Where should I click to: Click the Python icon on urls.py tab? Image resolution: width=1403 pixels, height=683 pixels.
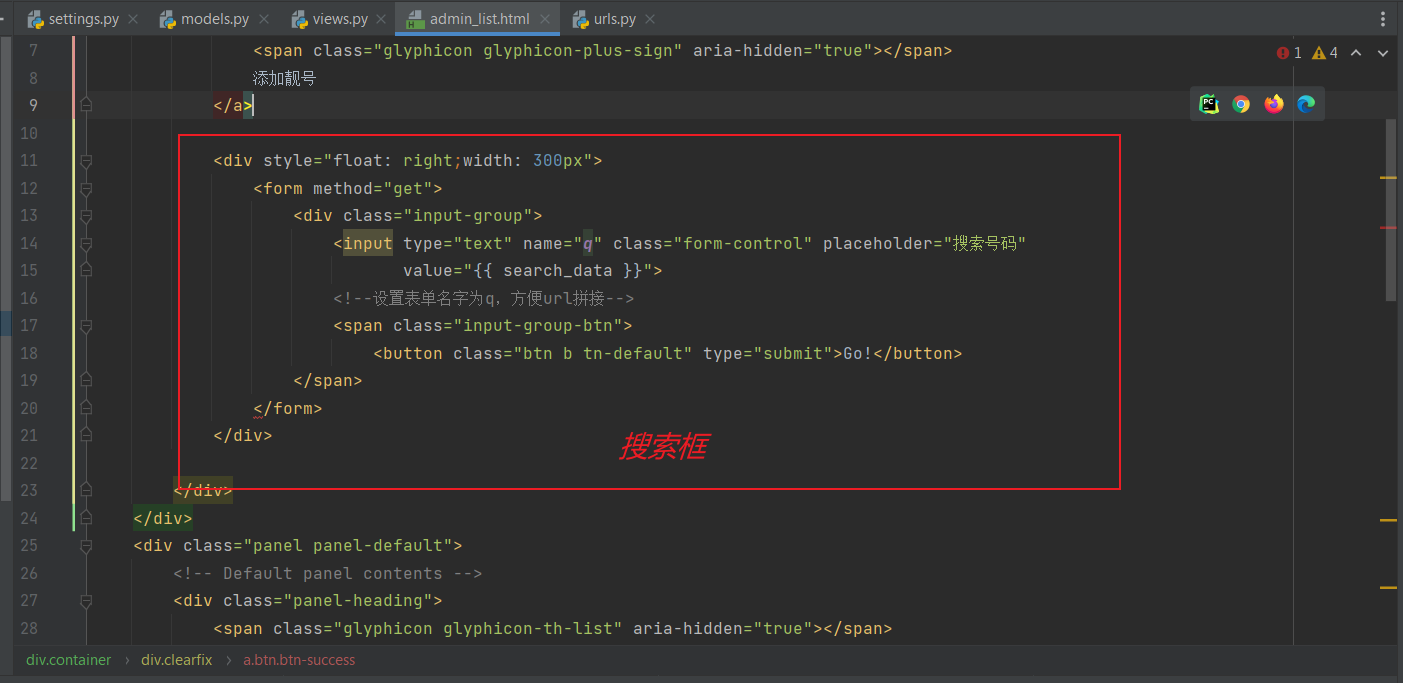click(x=581, y=18)
